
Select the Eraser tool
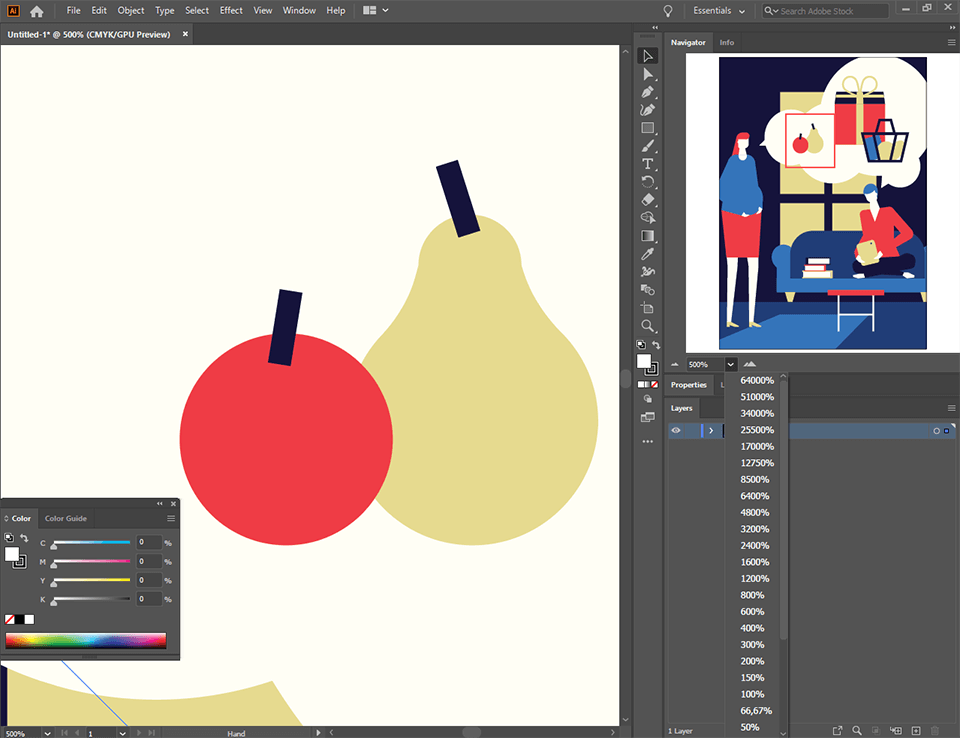point(648,200)
